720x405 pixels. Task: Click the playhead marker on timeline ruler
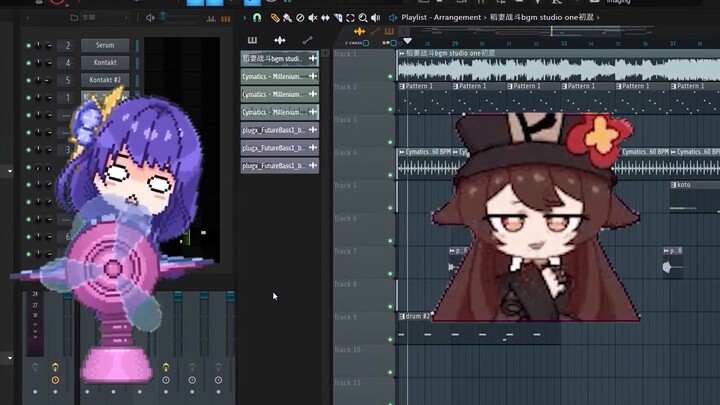point(407,42)
